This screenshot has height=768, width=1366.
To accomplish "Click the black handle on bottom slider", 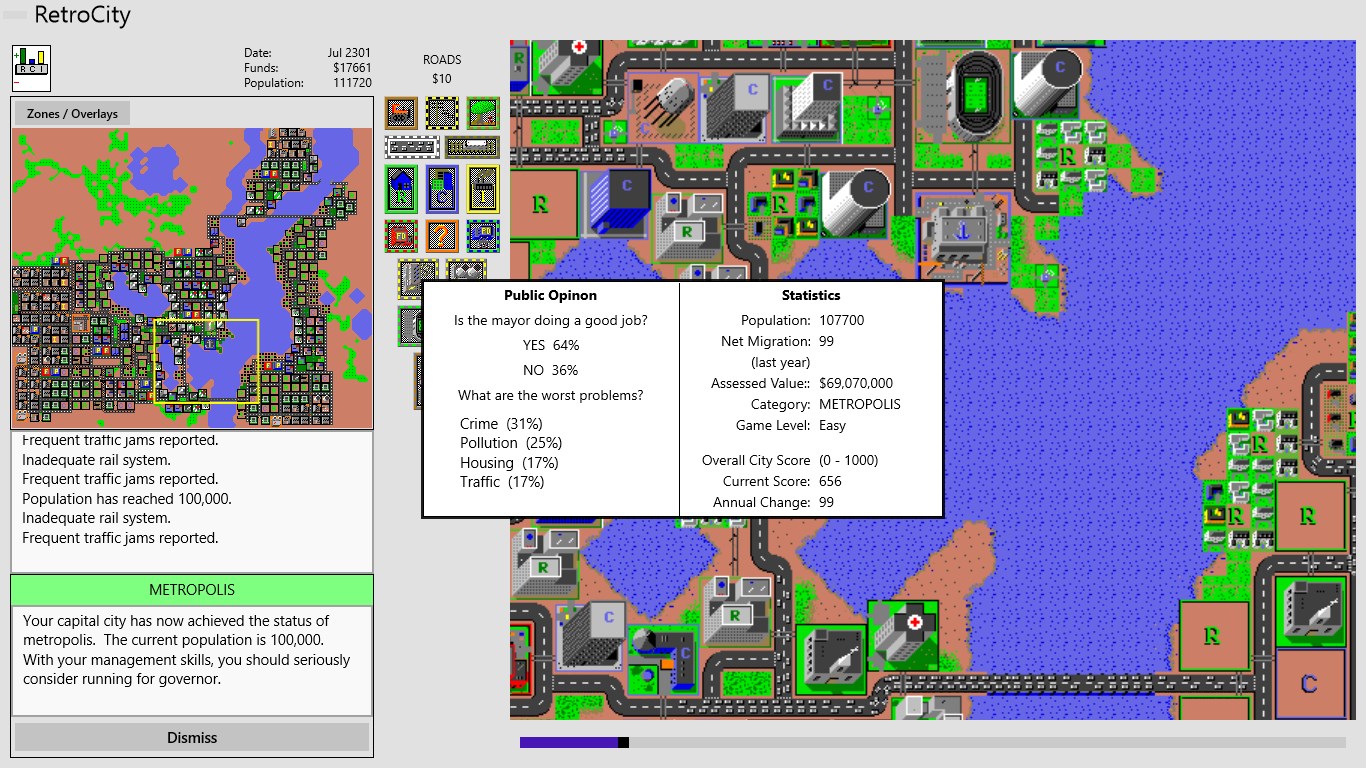I will (x=623, y=742).
